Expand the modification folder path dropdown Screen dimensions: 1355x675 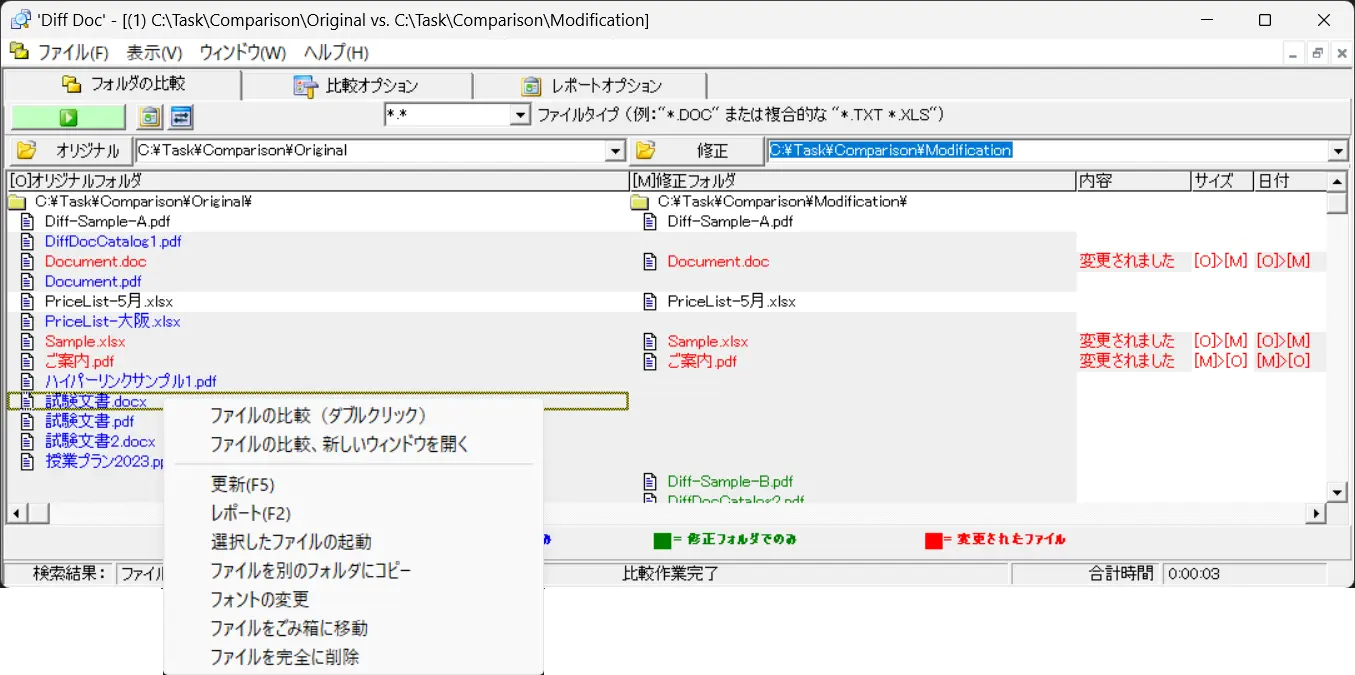1338,151
